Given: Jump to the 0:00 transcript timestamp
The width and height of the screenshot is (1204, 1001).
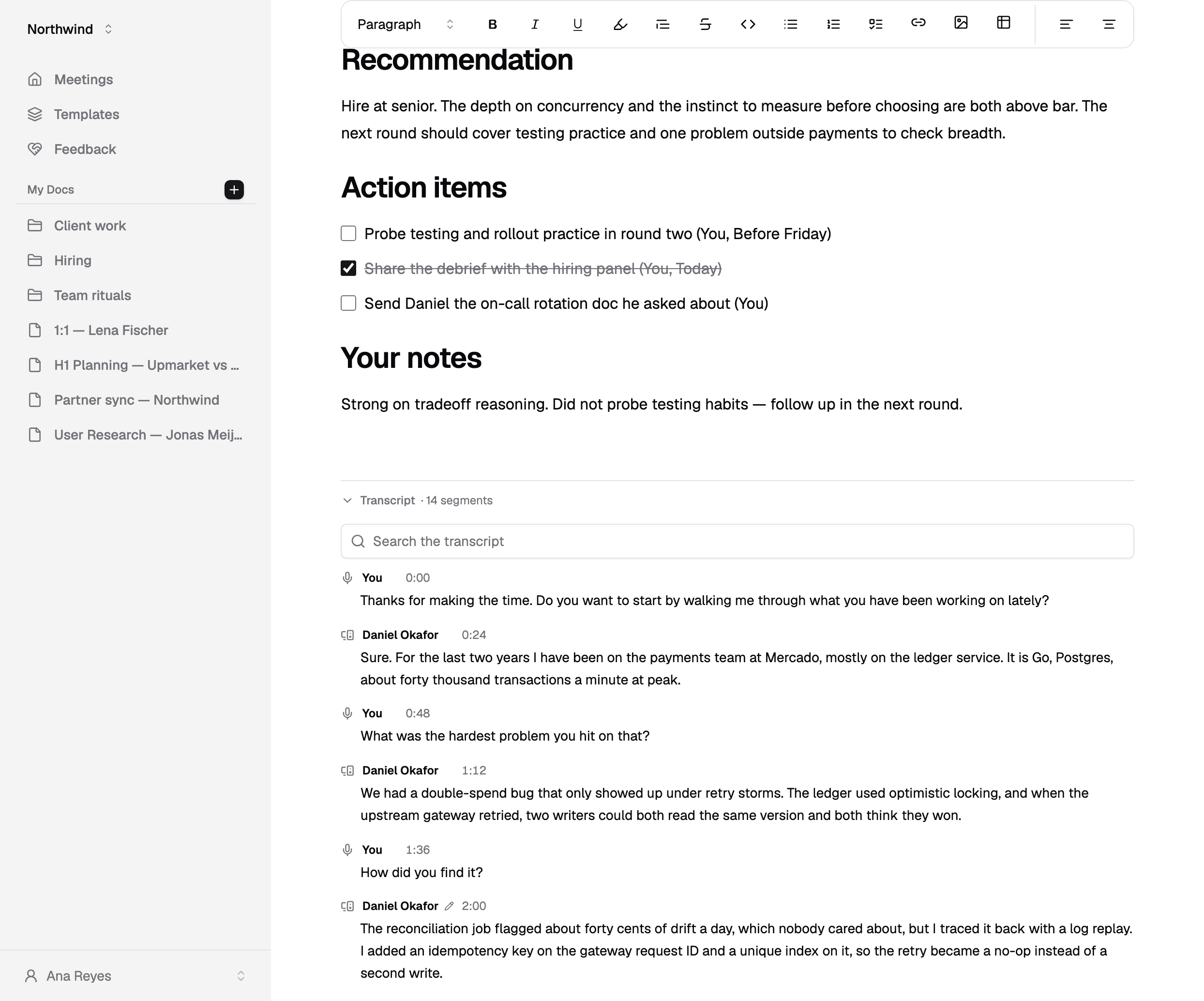Looking at the screenshot, I should pos(418,577).
